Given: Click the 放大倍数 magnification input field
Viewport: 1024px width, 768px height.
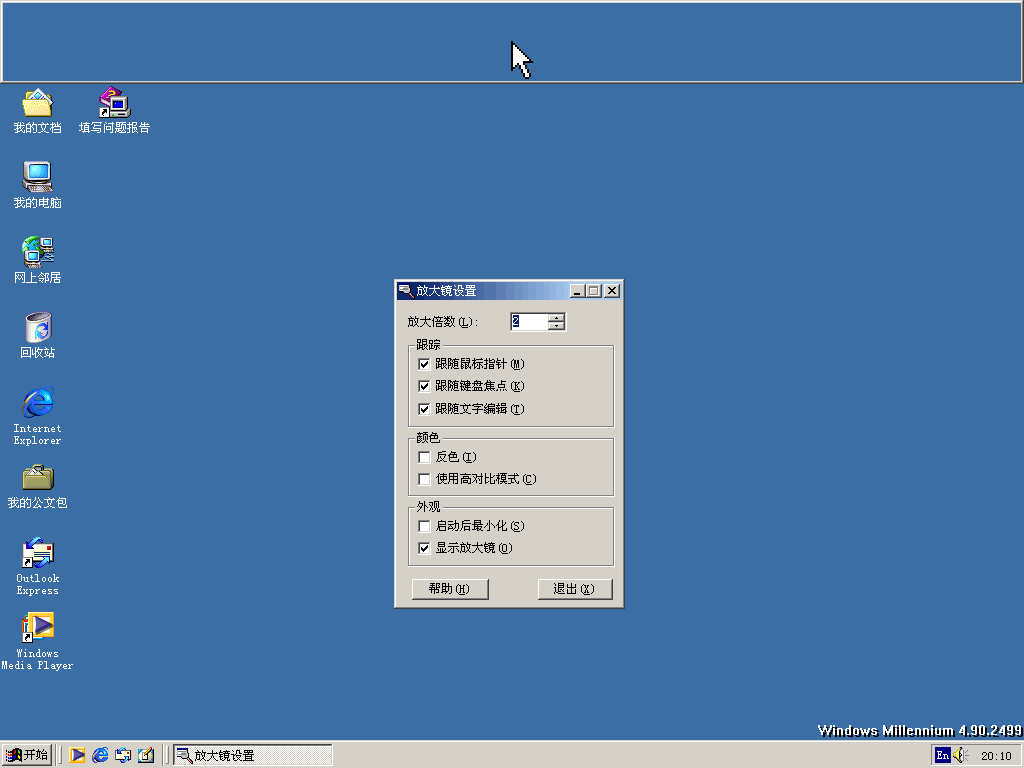Looking at the screenshot, I should 530,321.
